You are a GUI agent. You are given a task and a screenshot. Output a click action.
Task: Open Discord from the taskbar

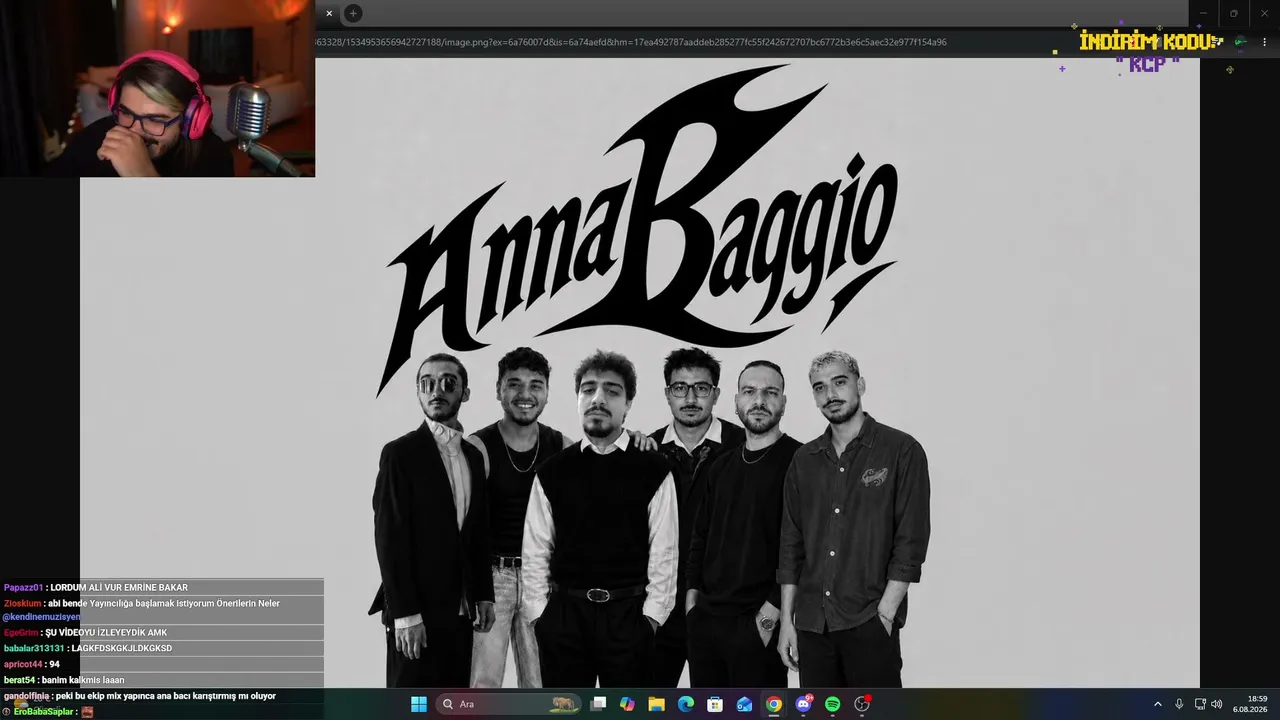point(803,704)
